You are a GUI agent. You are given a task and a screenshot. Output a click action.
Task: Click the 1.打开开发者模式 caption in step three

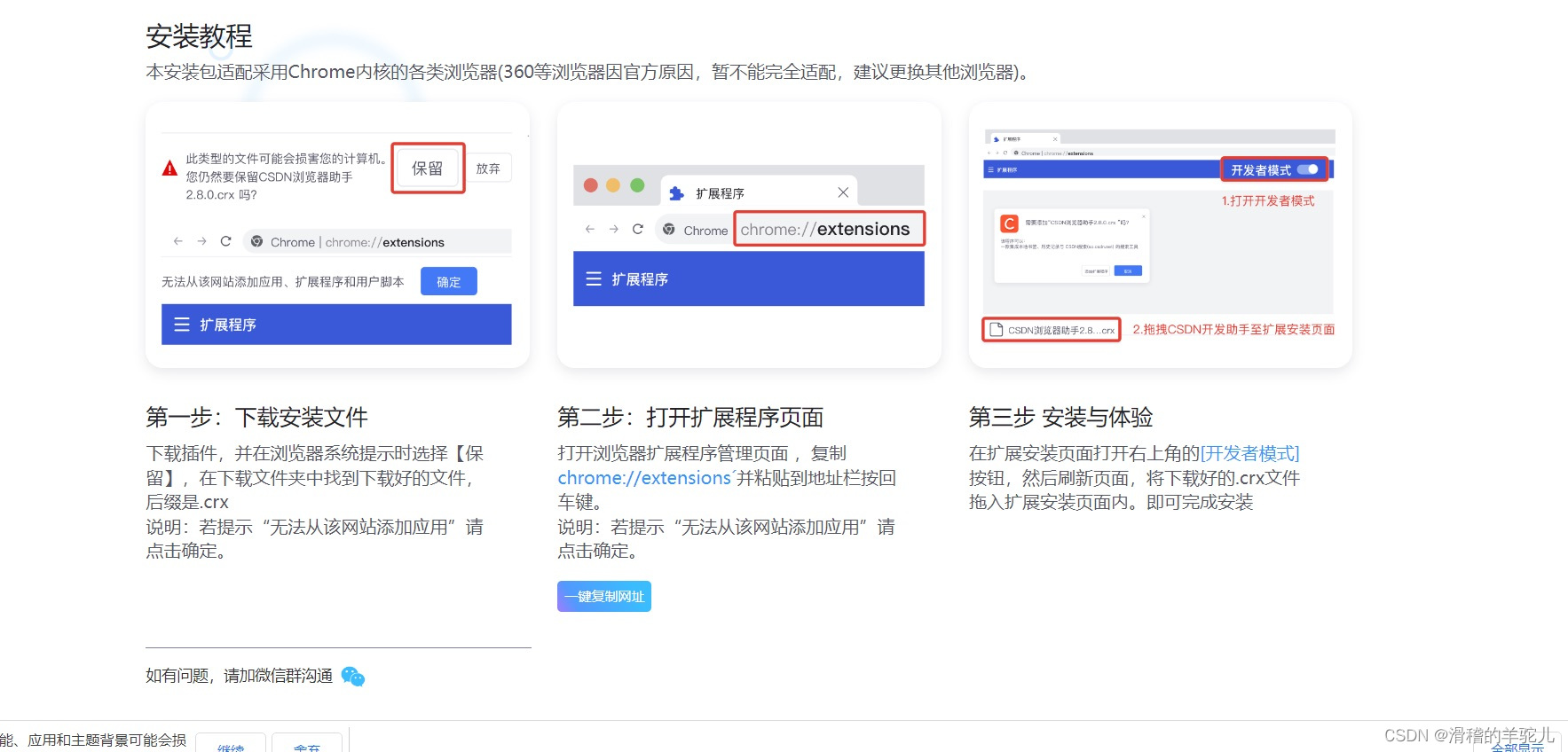coord(1267,200)
